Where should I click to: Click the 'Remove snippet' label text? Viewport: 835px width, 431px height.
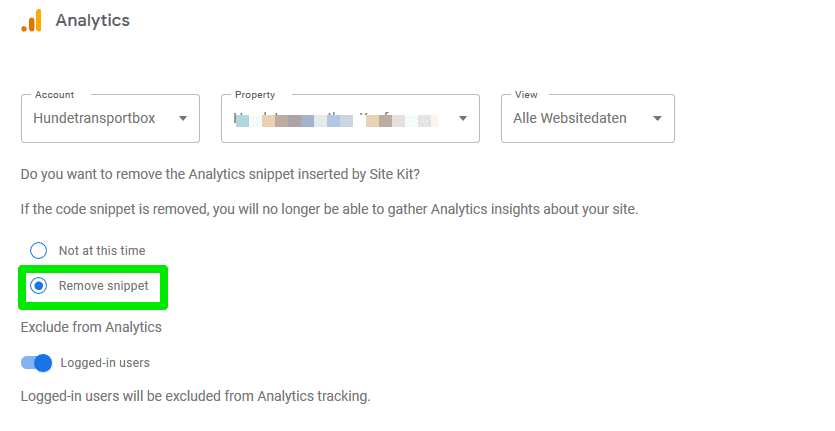tap(103, 286)
